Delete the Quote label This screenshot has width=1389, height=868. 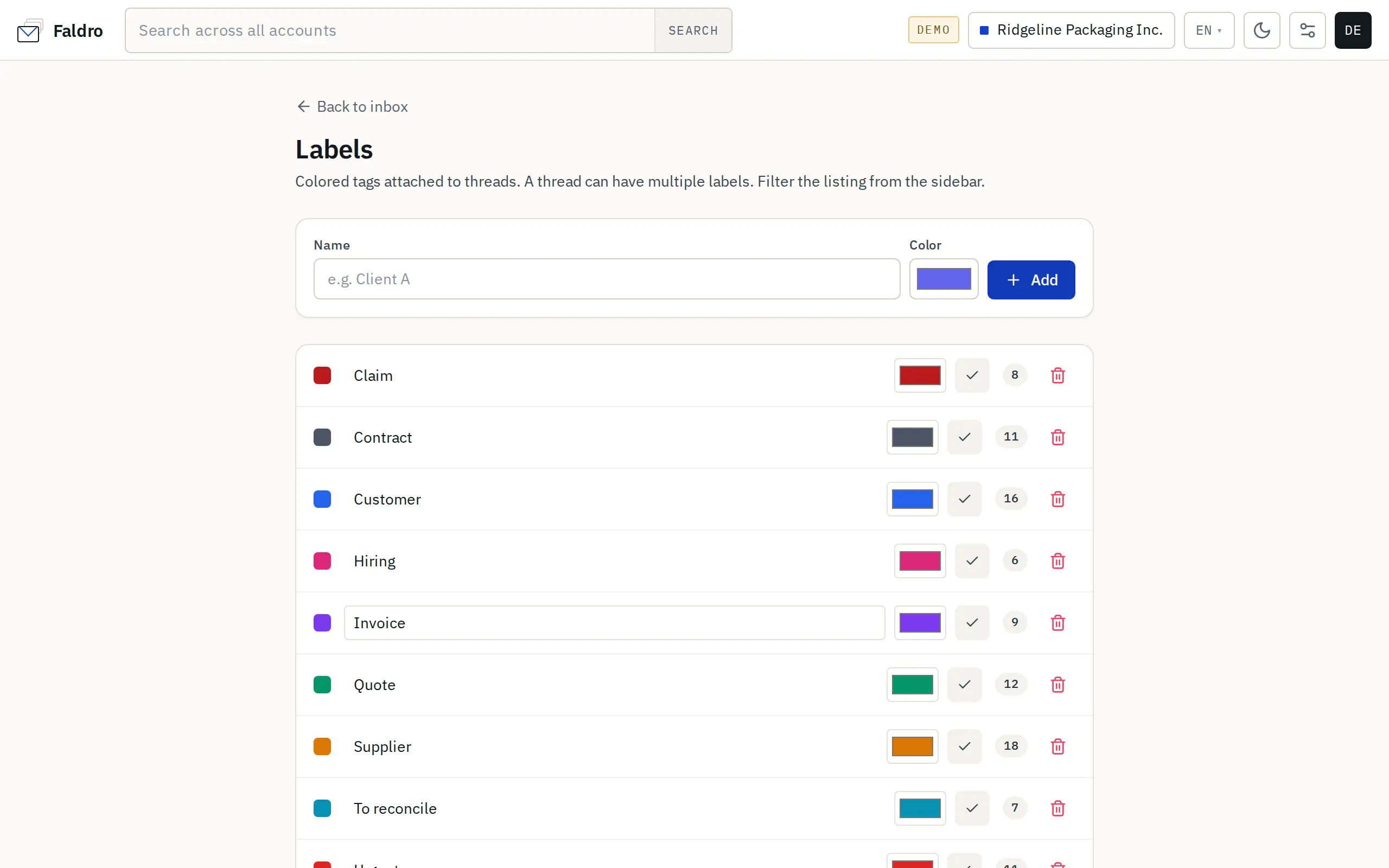pyautogui.click(x=1057, y=684)
